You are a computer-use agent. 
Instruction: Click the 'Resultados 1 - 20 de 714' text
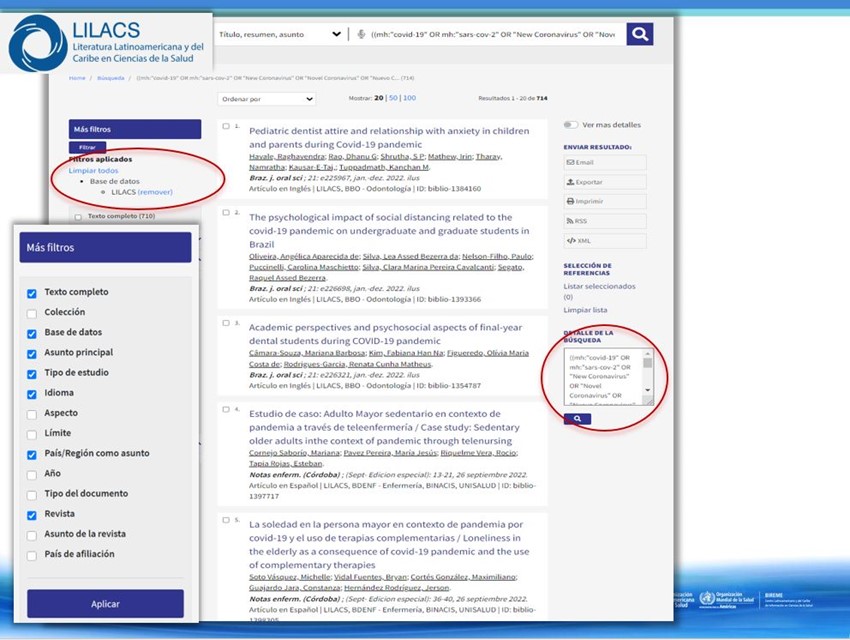(512, 98)
